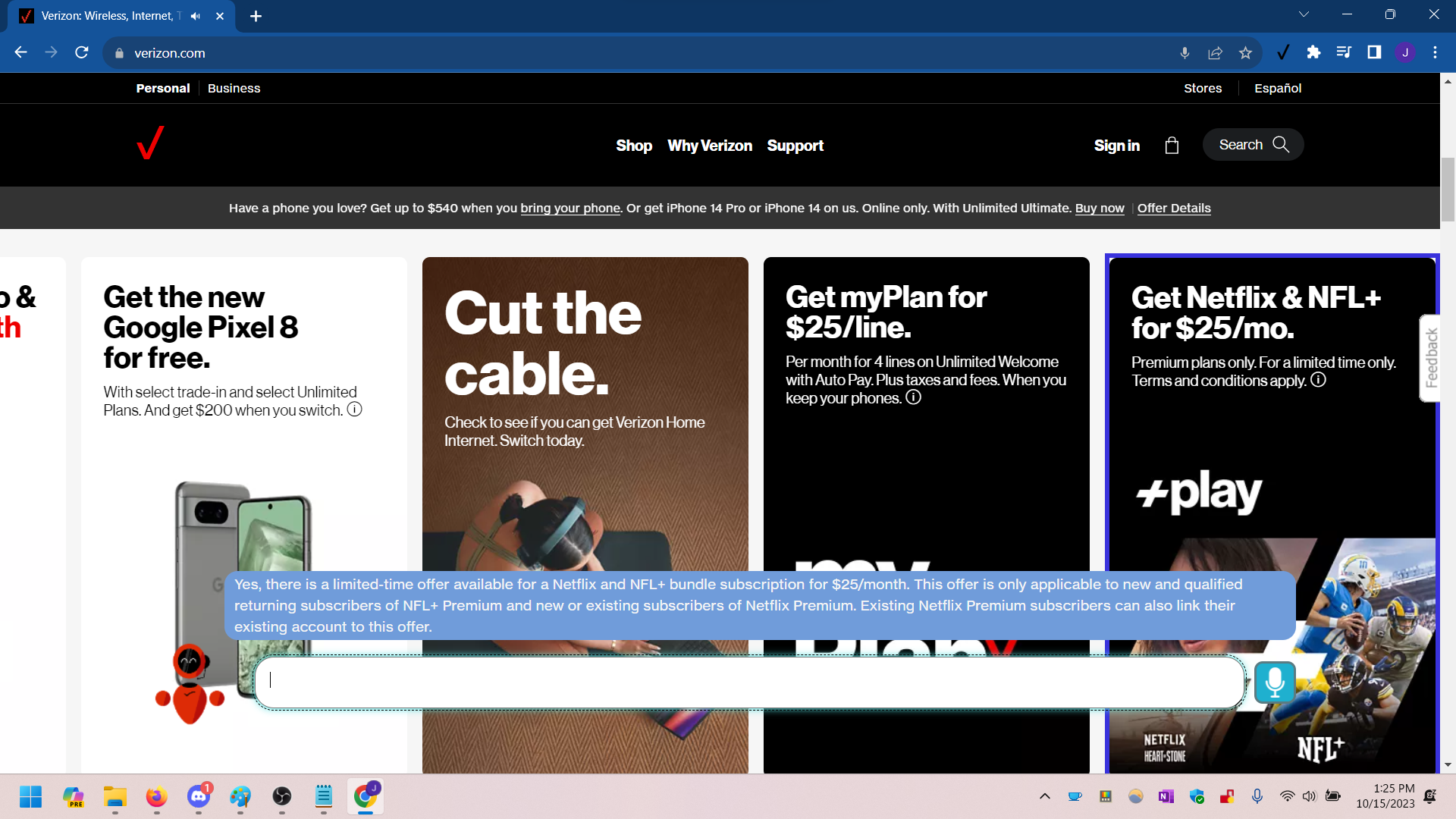Mute the Verizon tab audio
The height and width of the screenshot is (819, 1456).
[196, 16]
